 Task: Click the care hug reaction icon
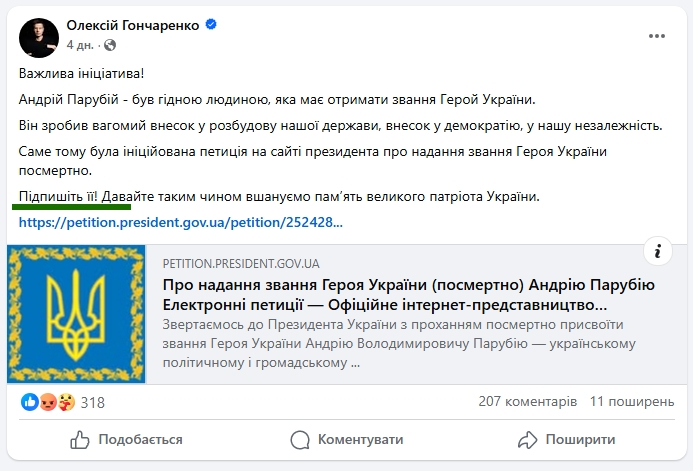(64, 402)
